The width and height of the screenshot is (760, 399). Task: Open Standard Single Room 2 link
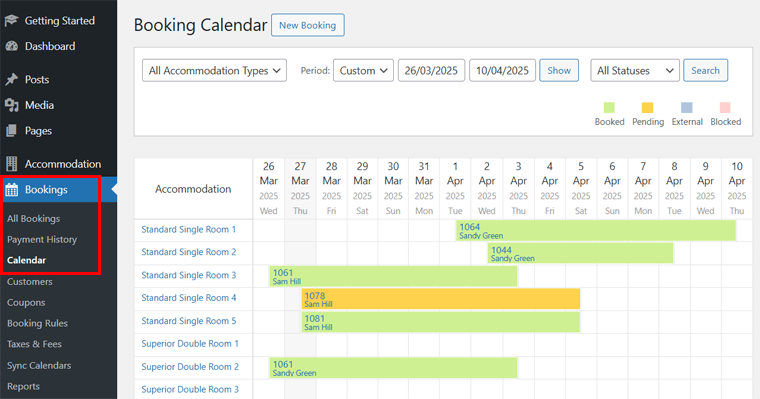pyautogui.click(x=189, y=252)
